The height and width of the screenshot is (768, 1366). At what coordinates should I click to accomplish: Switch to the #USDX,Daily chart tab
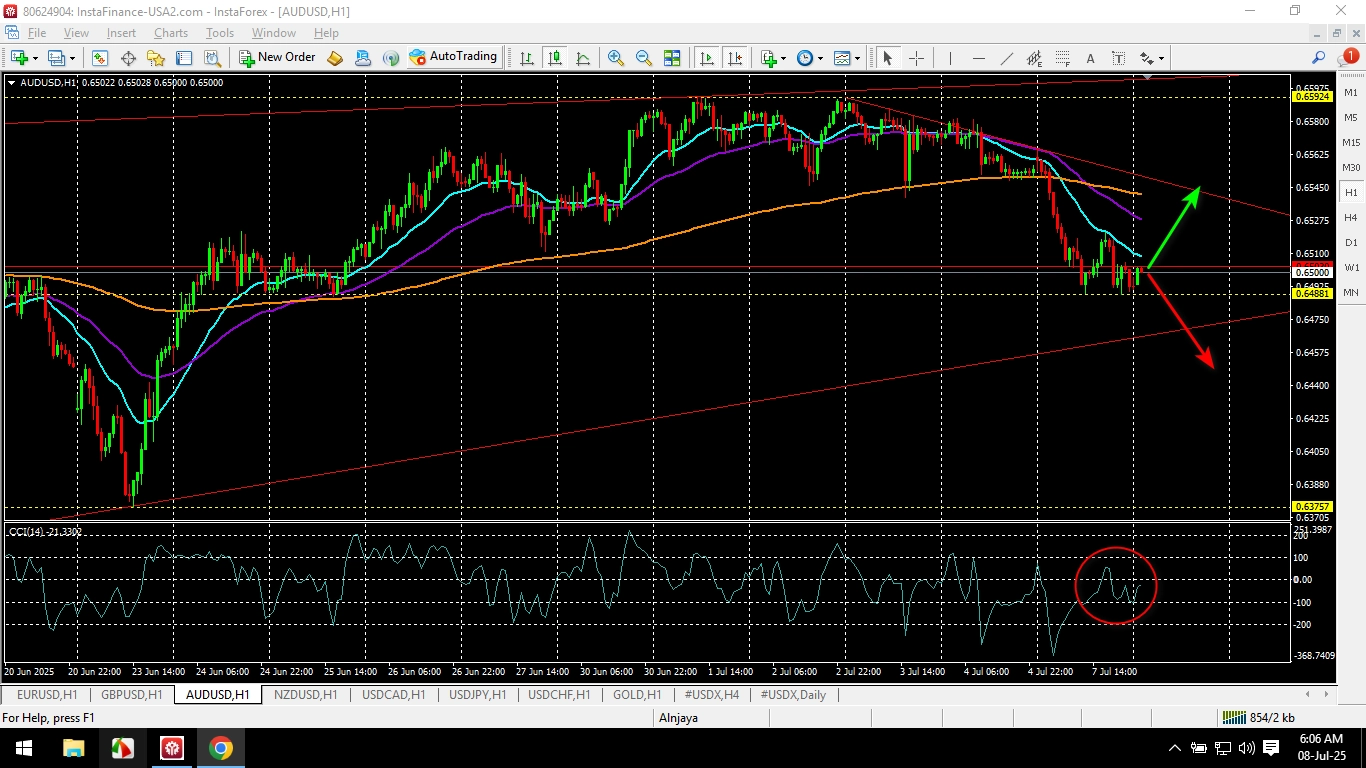coord(793,695)
